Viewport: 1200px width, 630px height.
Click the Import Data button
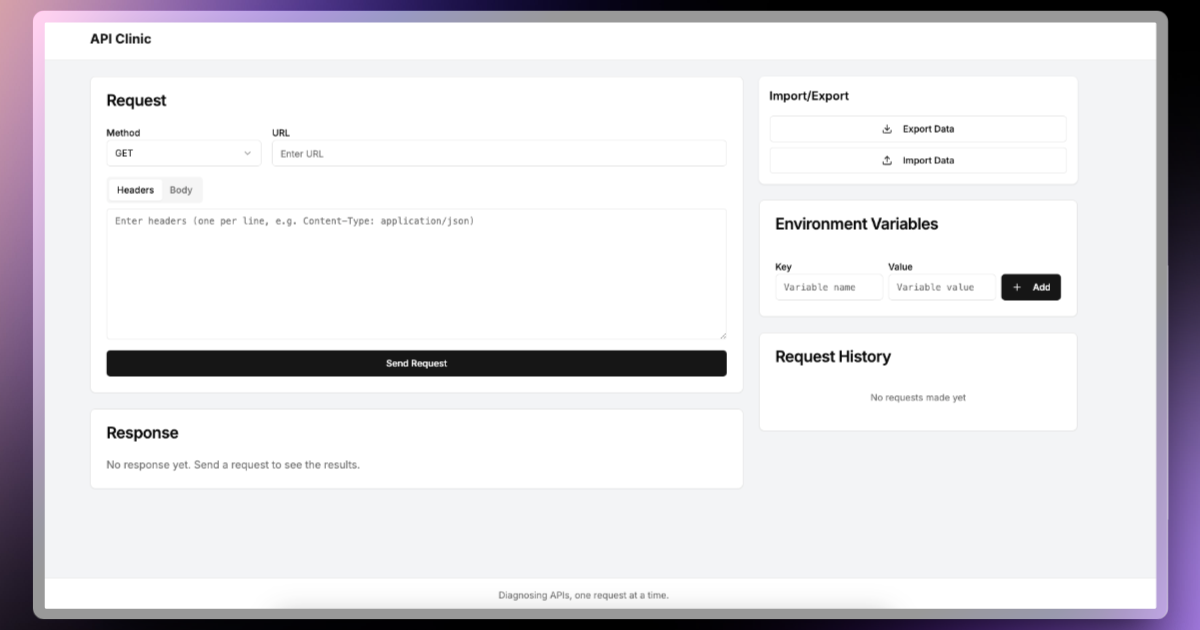click(918, 159)
